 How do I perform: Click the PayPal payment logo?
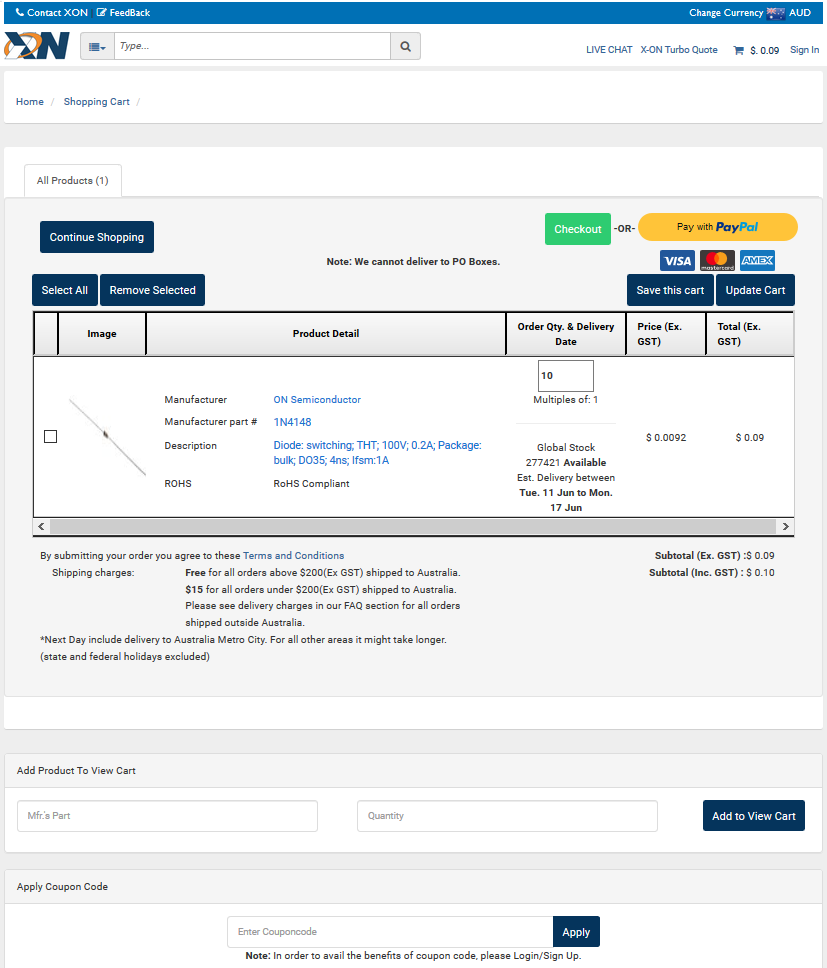(717, 227)
